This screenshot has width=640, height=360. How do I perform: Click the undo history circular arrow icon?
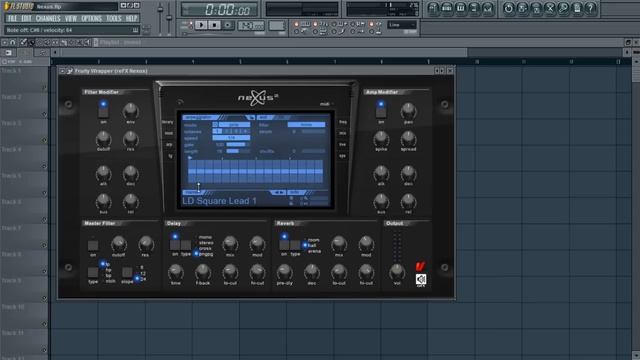click(509, 8)
